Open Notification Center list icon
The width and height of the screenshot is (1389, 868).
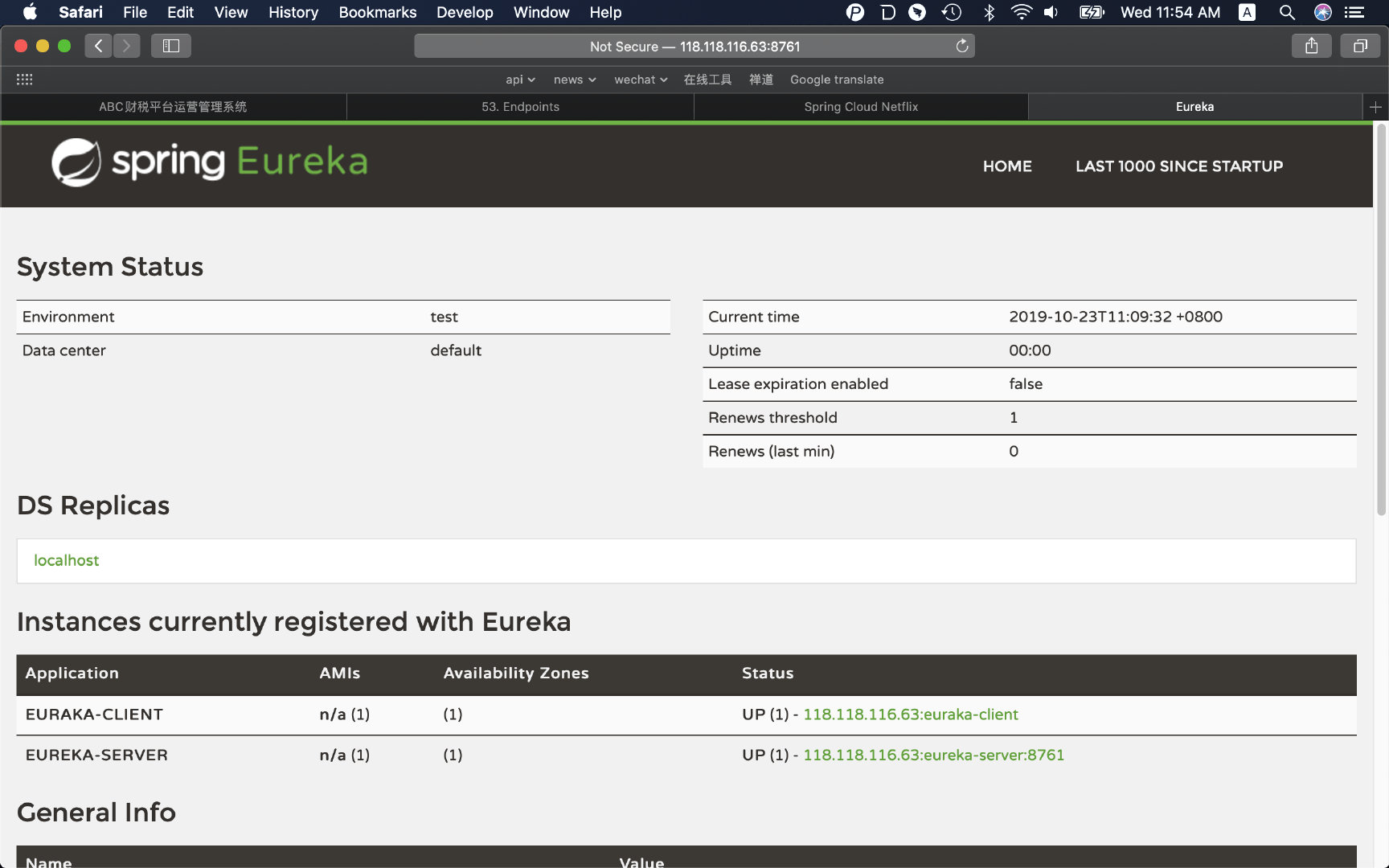pyautogui.click(x=1355, y=12)
